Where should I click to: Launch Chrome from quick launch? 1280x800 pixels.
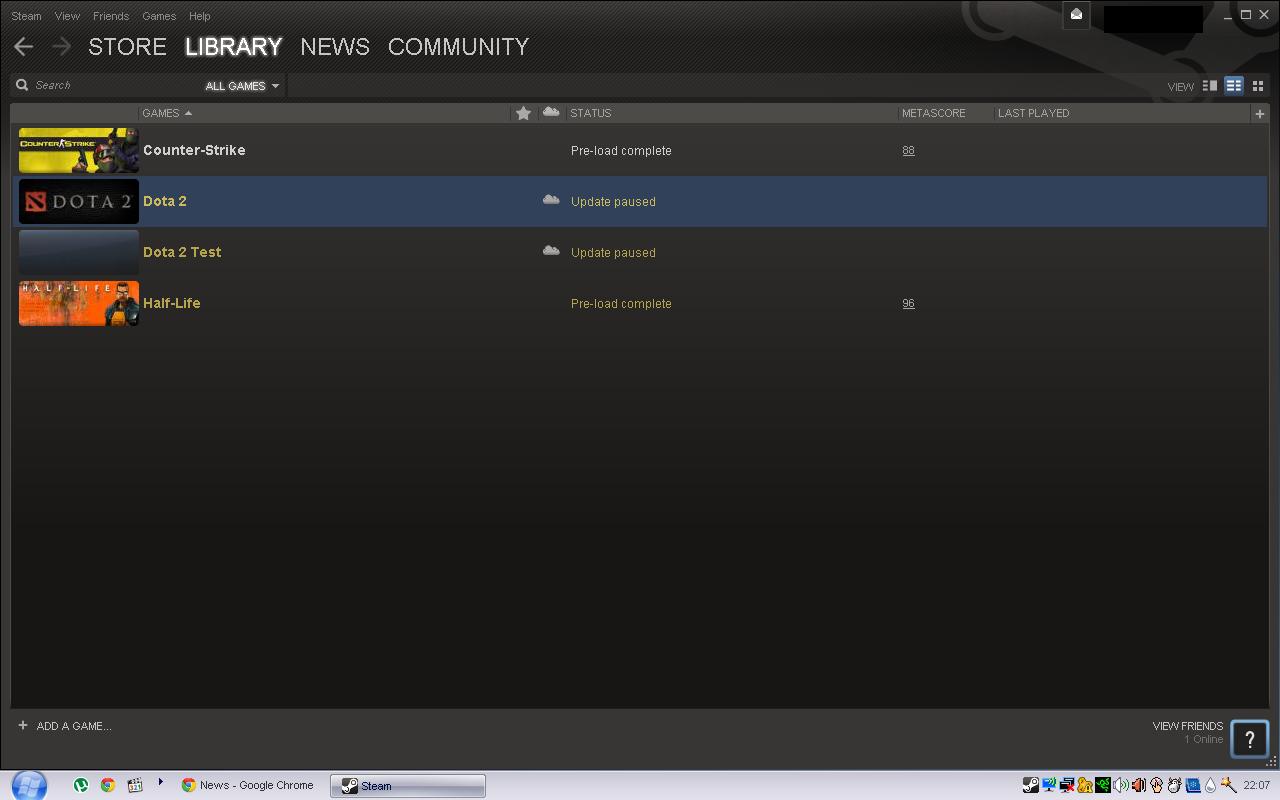pos(108,785)
